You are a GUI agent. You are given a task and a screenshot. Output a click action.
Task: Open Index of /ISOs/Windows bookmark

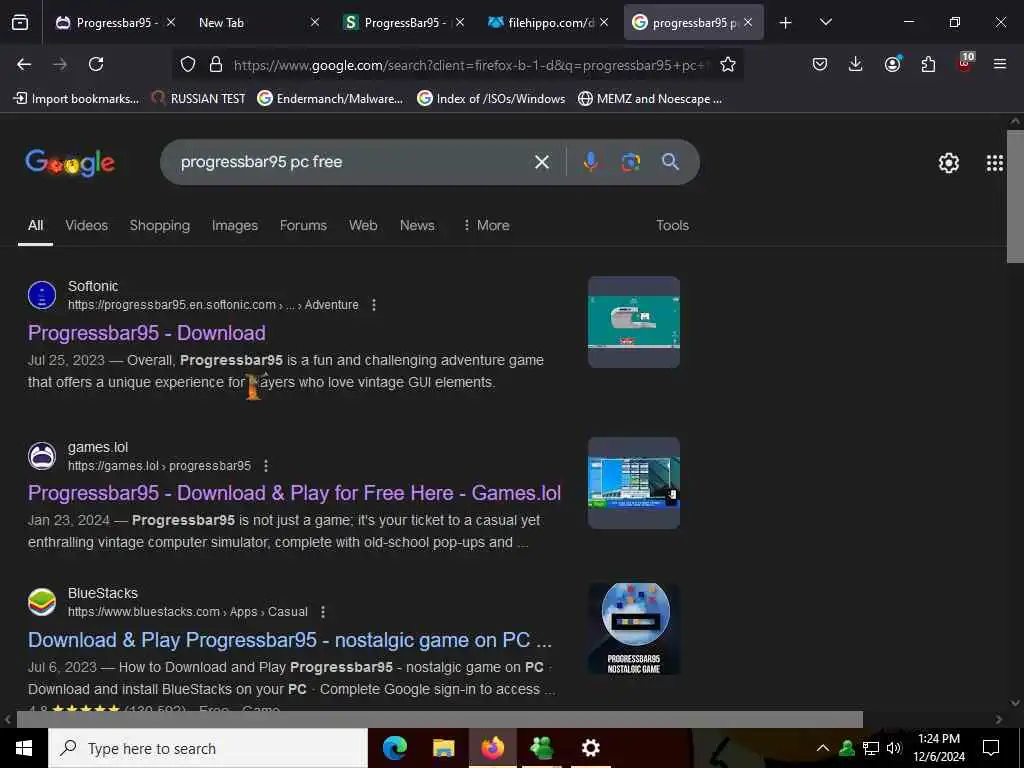click(491, 99)
